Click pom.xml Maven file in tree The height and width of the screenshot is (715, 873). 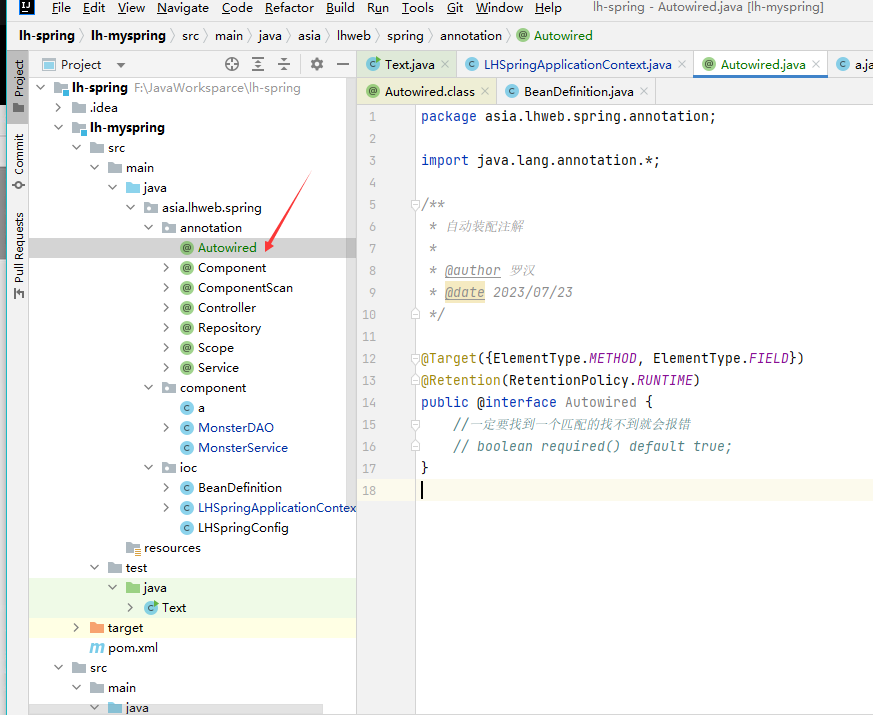click(133, 647)
